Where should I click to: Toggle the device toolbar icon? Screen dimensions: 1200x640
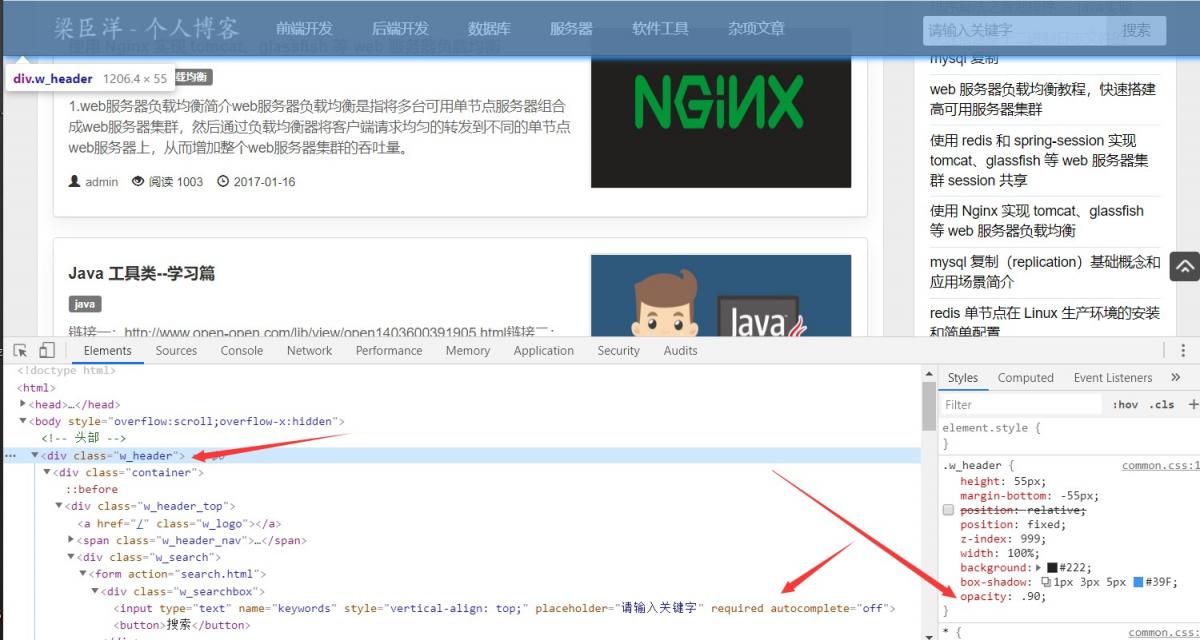[47, 351]
